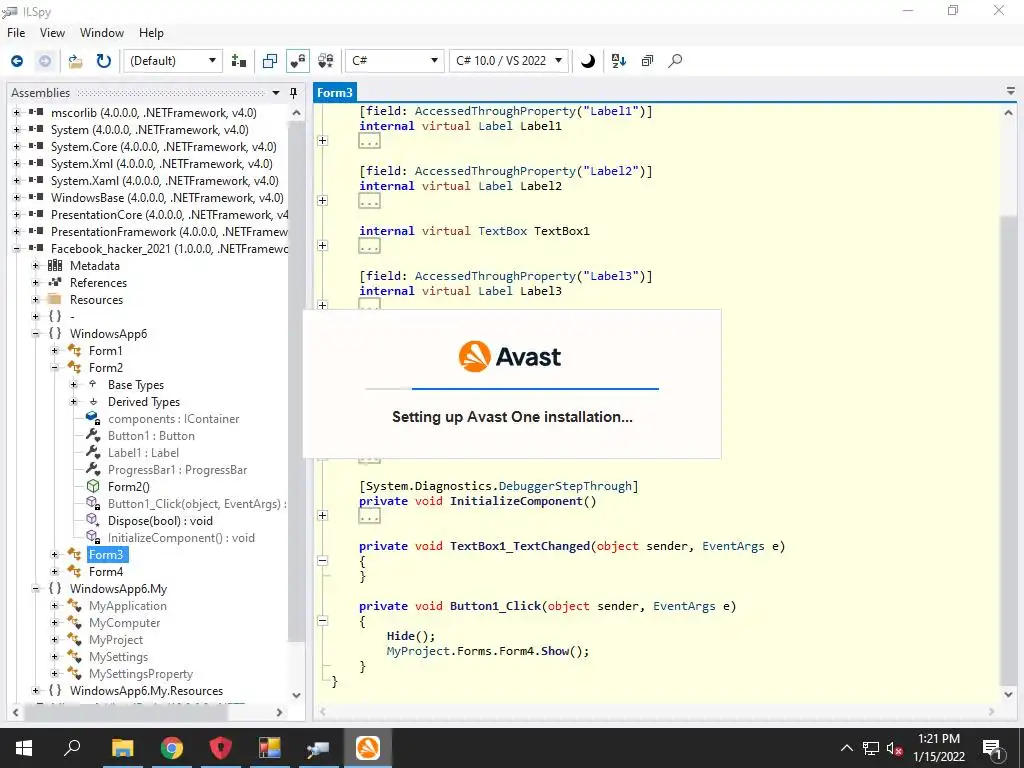Expand the Form1 class node
This screenshot has width=1024, height=768.
click(55, 350)
